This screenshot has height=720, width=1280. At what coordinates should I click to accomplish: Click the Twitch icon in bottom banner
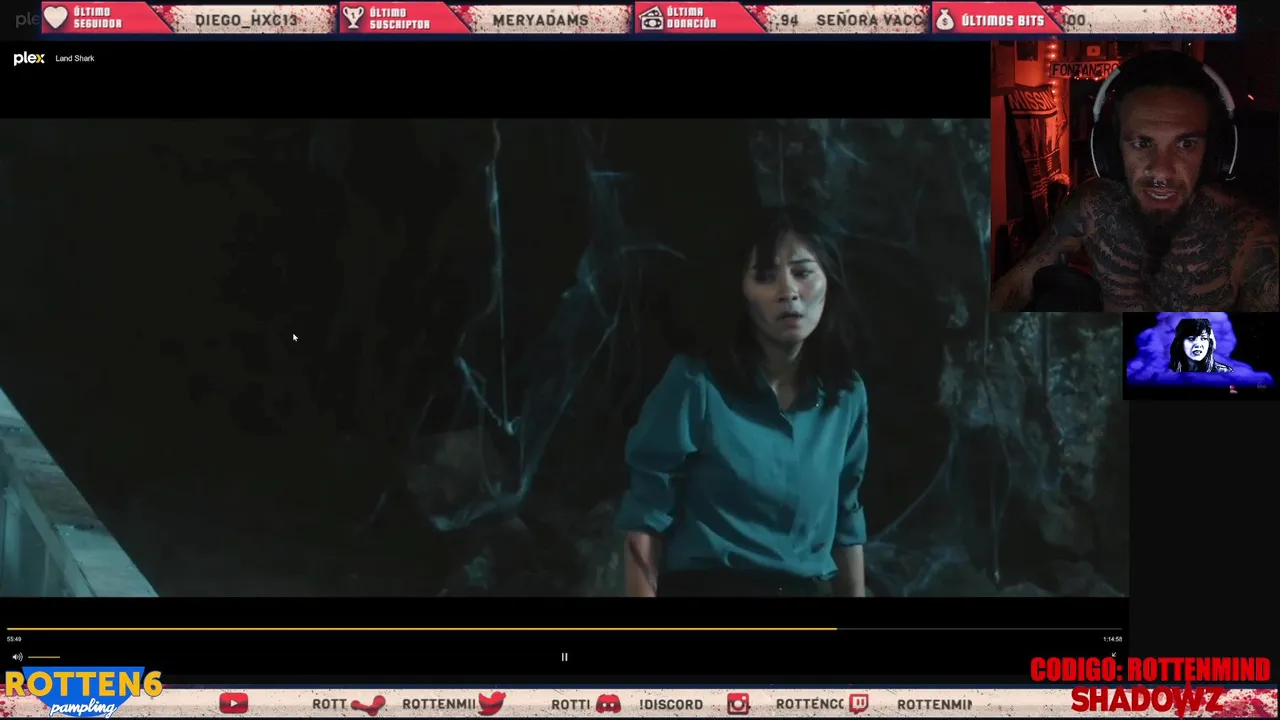859,704
